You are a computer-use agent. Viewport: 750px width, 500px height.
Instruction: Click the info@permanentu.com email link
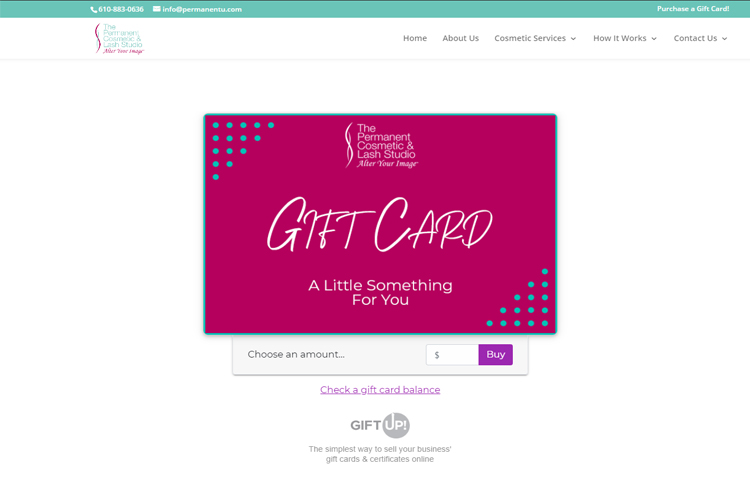tap(202, 9)
